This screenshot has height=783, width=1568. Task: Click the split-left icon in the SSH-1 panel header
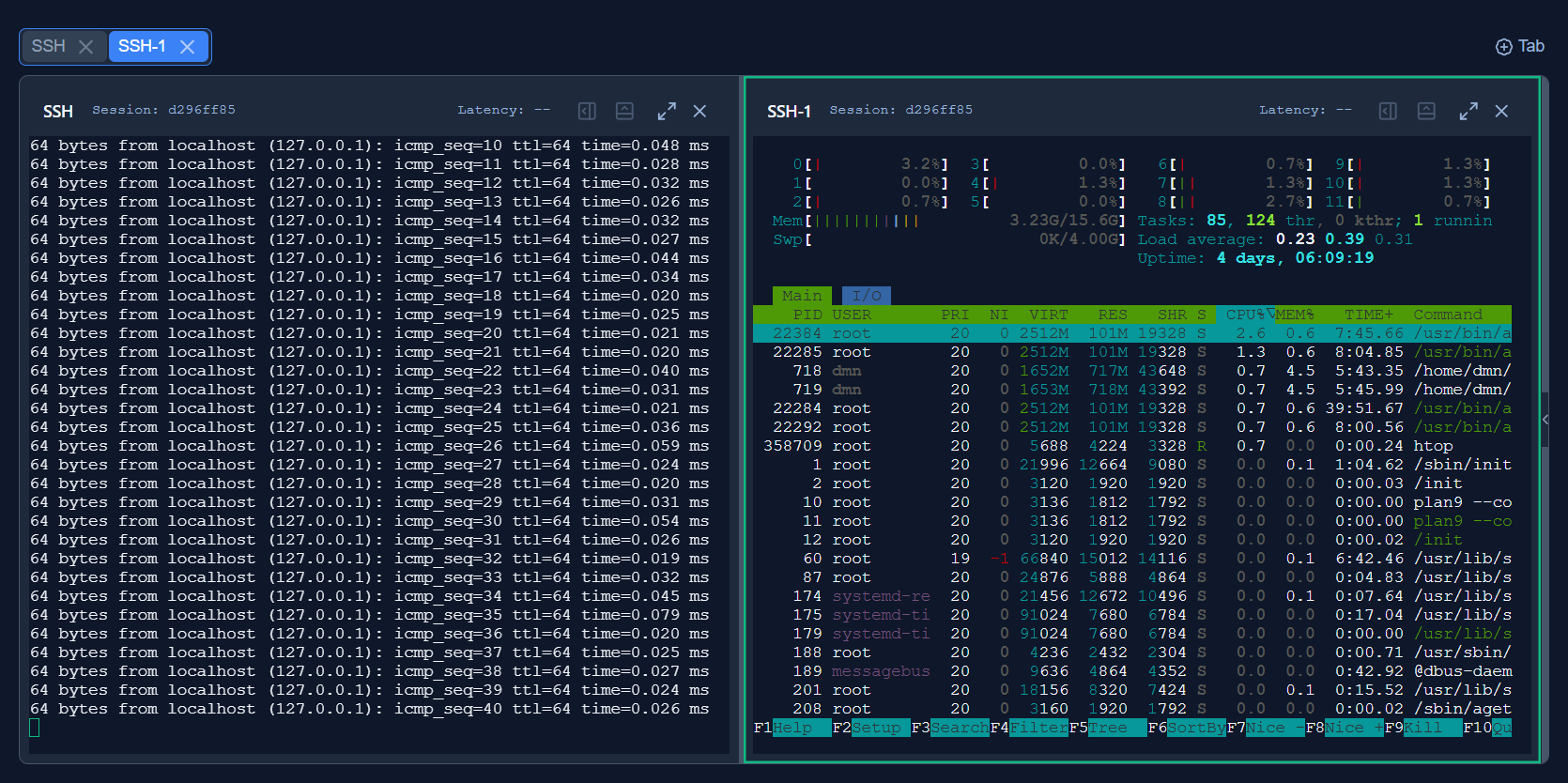[1388, 111]
